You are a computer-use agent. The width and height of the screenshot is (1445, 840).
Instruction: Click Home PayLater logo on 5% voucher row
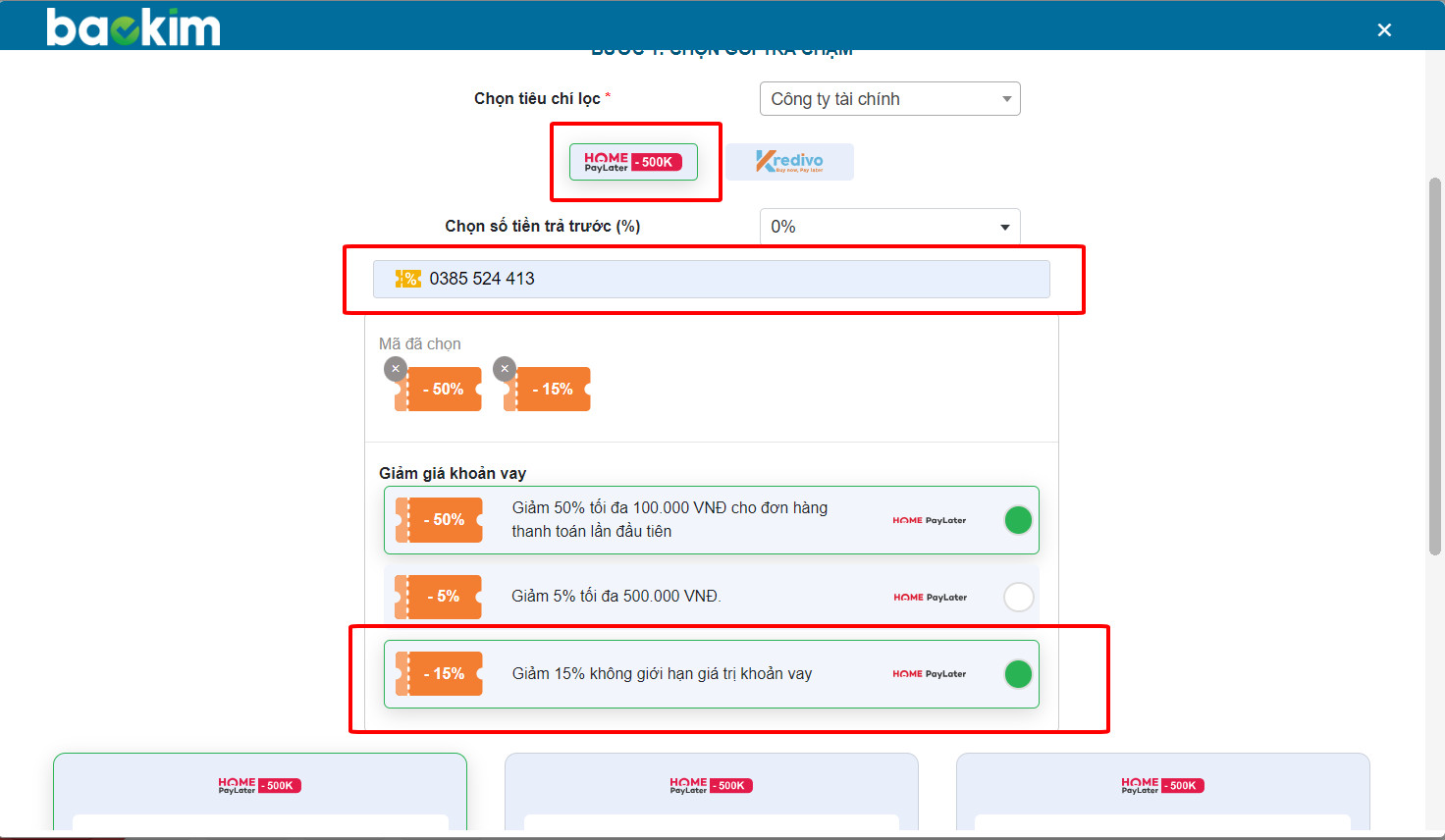point(930,597)
